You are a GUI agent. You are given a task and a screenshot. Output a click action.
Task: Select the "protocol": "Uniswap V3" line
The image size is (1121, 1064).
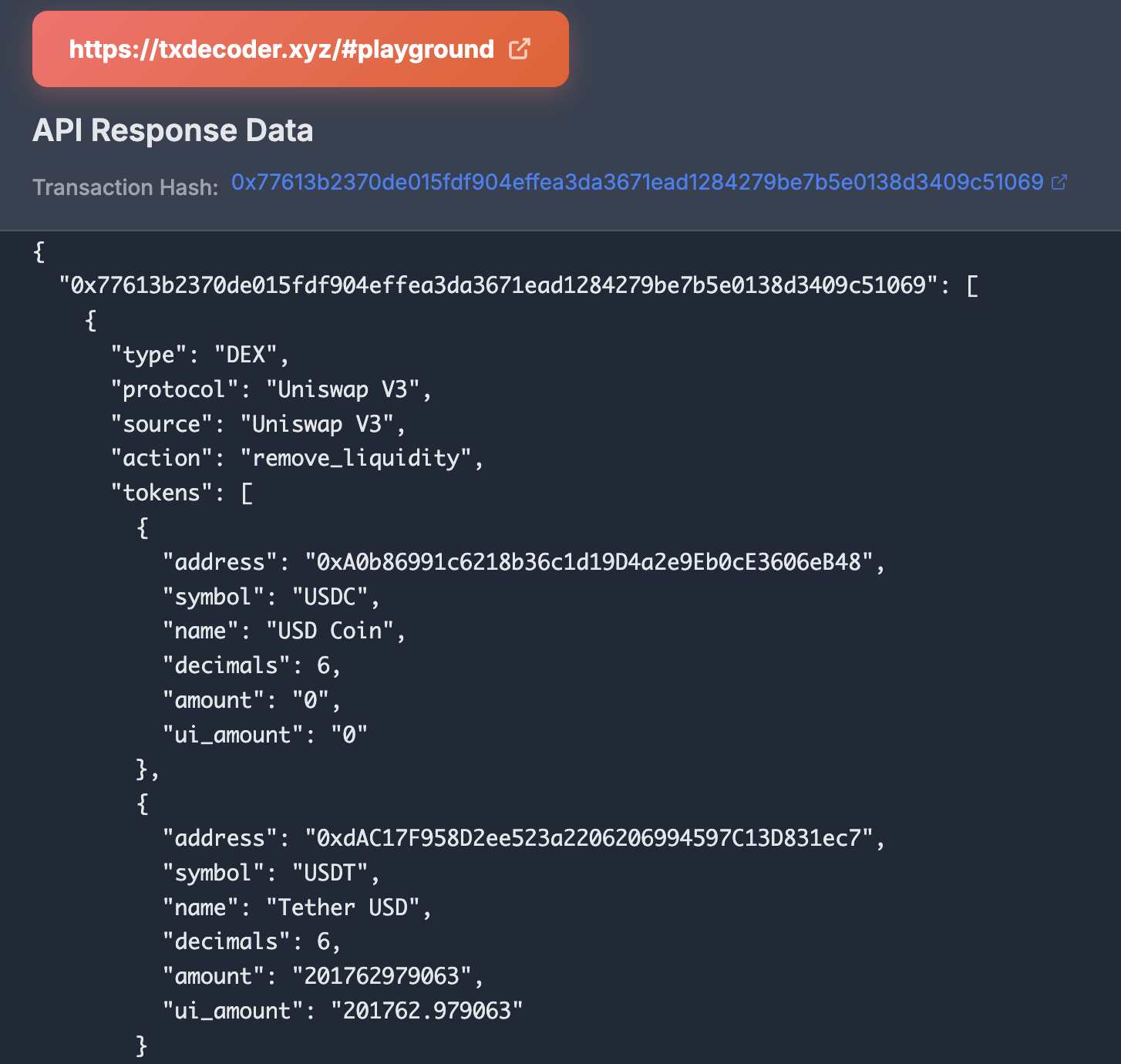271,389
